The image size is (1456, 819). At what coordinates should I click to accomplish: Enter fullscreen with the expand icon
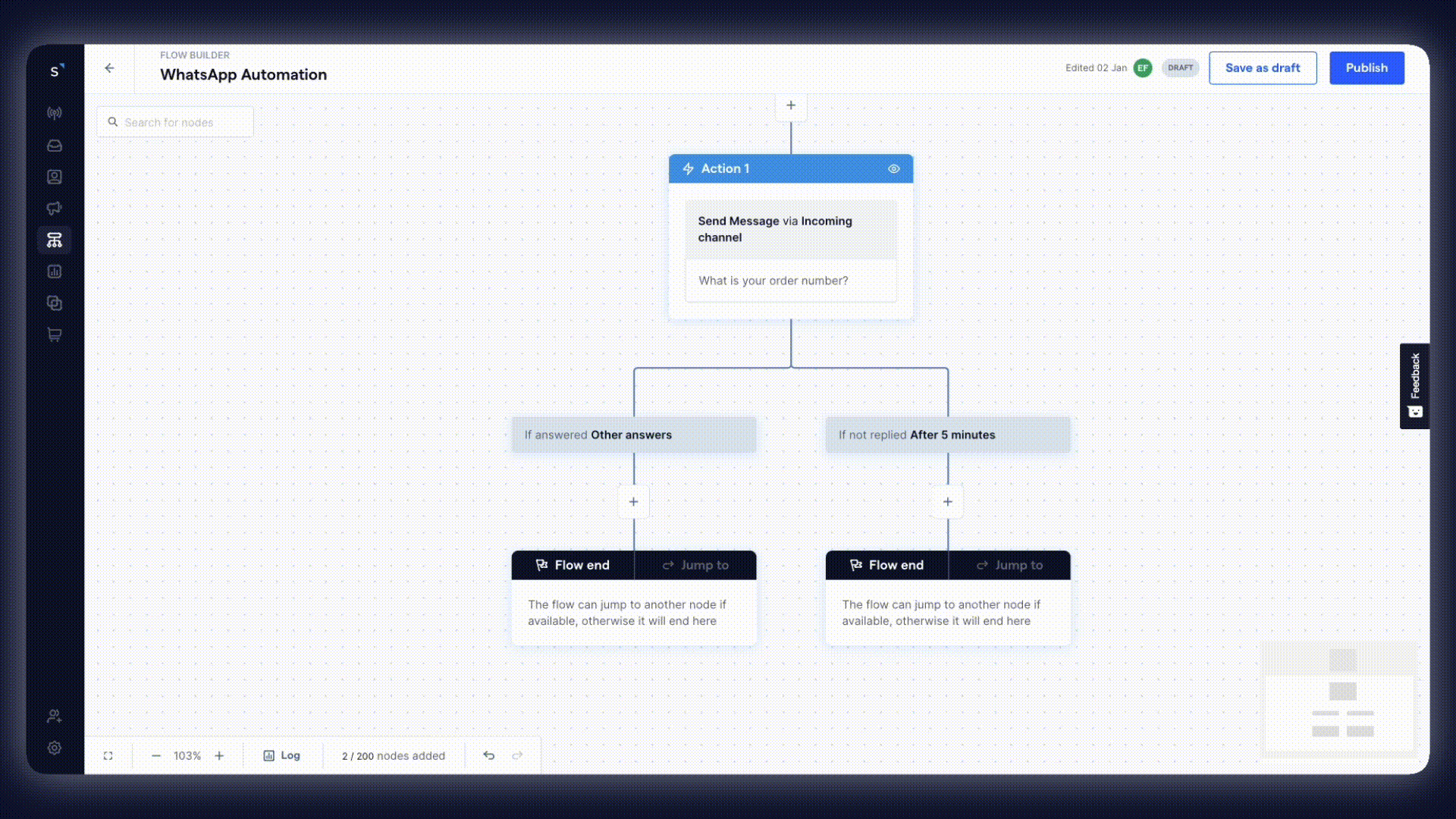click(108, 755)
